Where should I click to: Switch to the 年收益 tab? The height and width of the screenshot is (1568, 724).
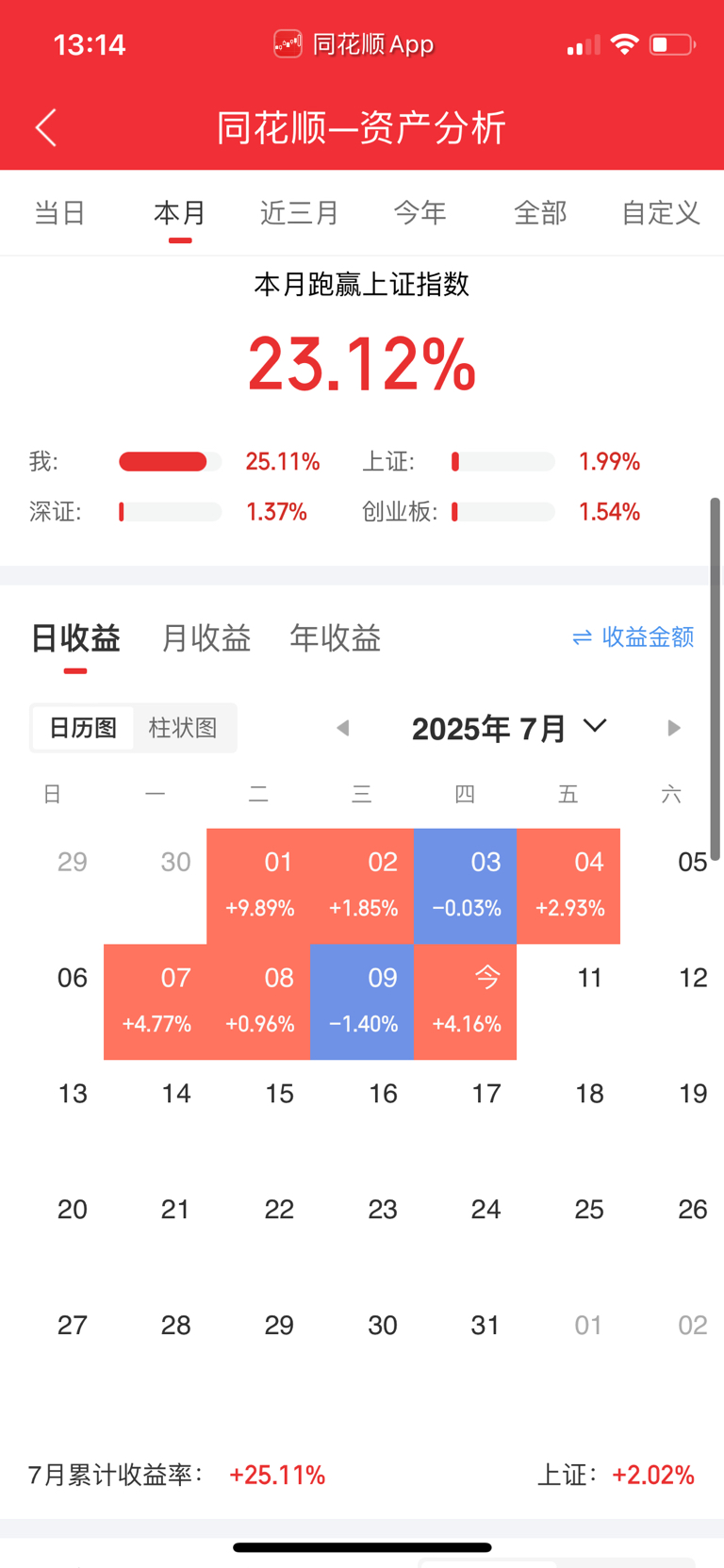point(336,638)
